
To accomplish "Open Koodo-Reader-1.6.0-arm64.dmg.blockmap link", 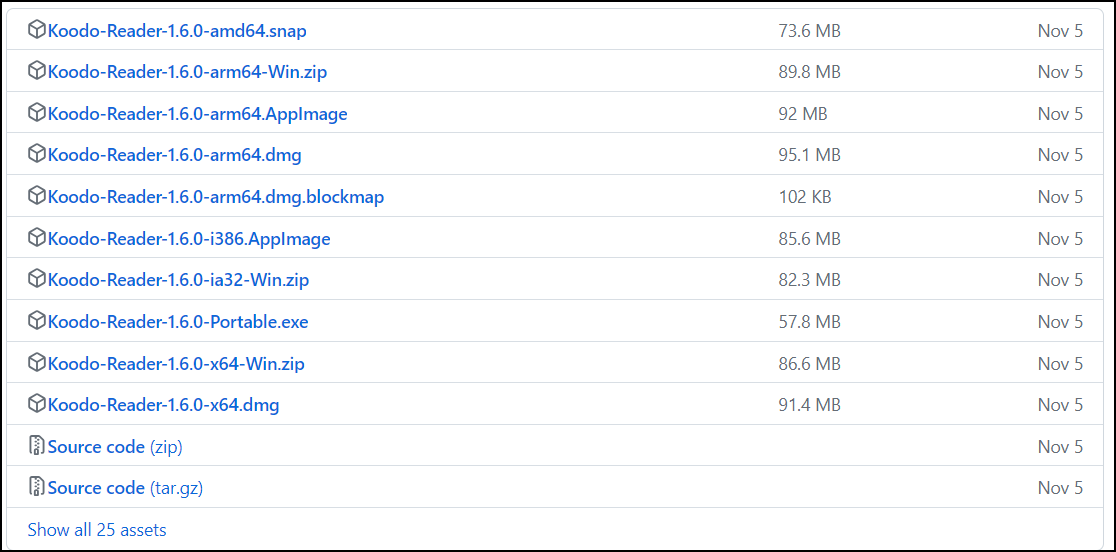I will [x=216, y=197].
